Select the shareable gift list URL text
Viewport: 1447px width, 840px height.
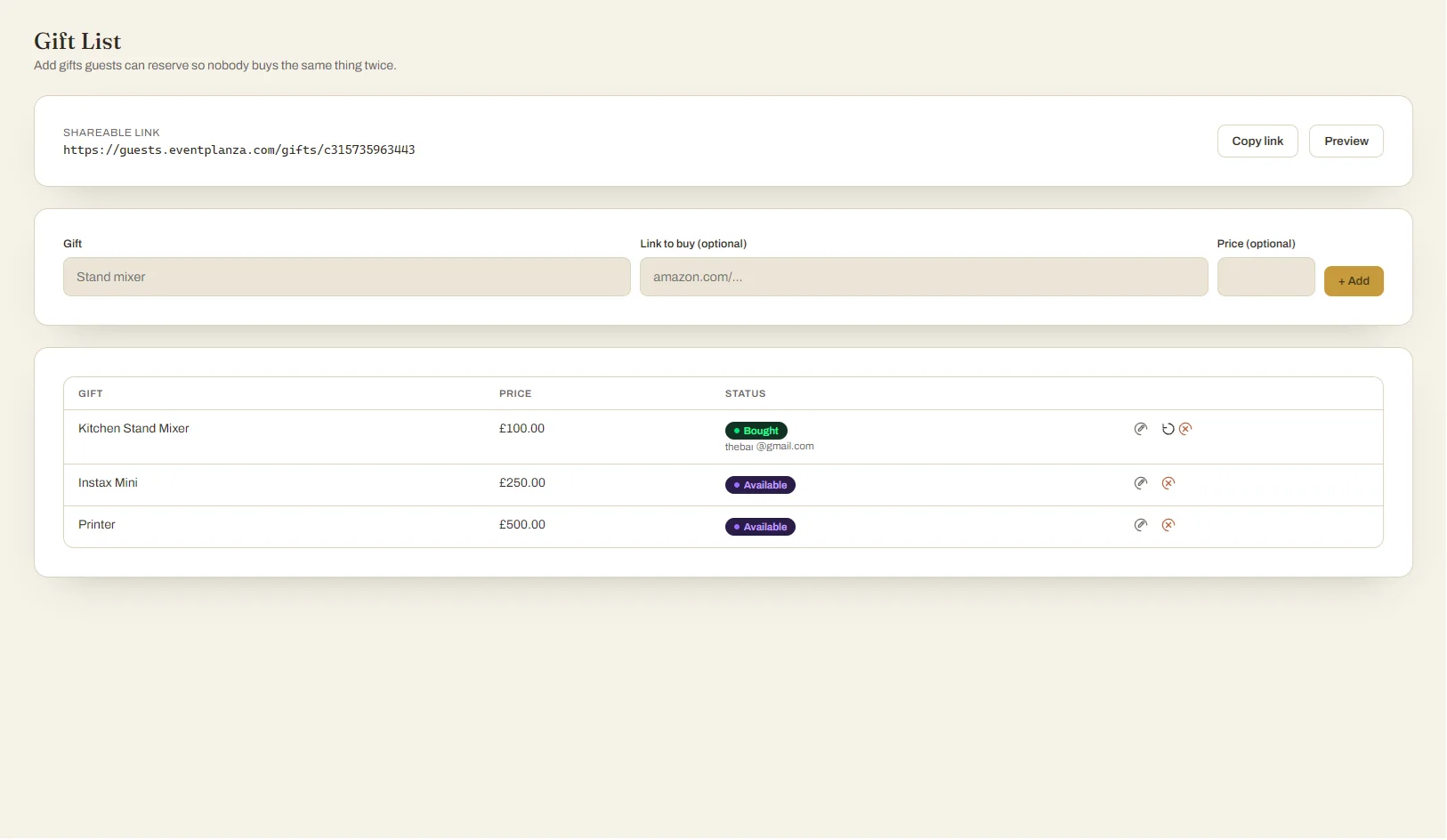(x=239, y=150)
